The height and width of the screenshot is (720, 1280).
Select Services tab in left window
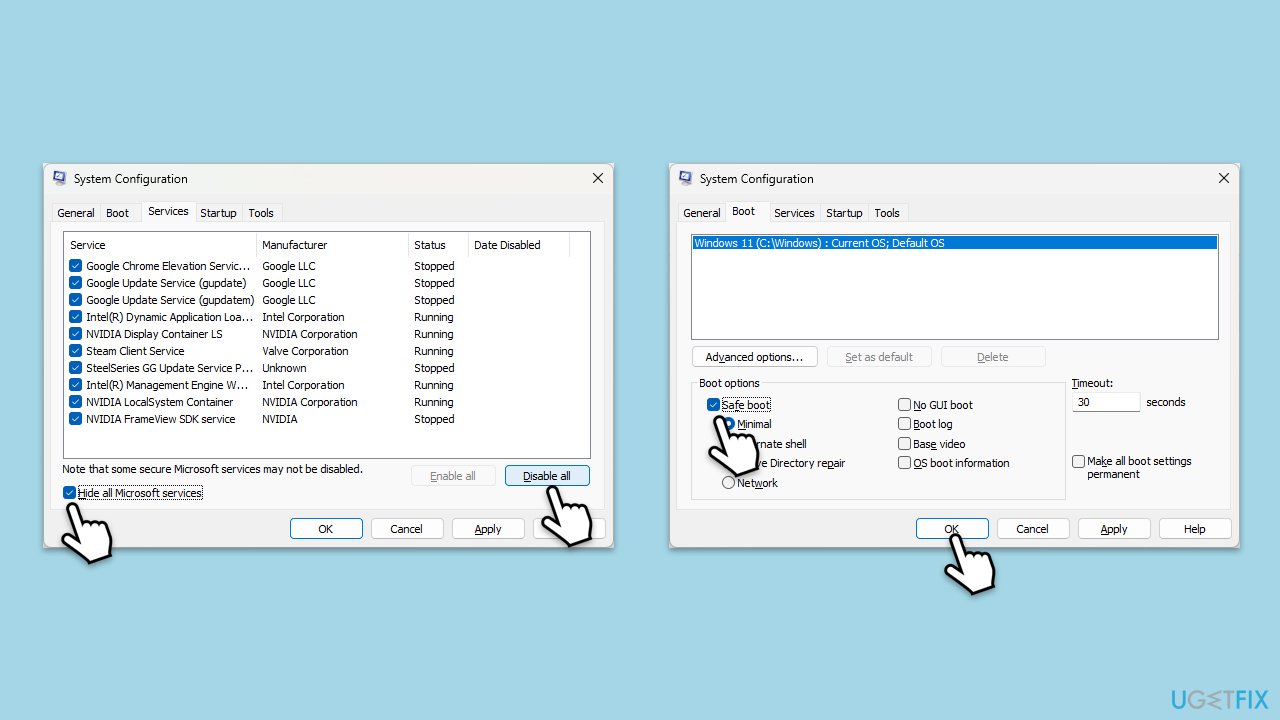[168, 211]
